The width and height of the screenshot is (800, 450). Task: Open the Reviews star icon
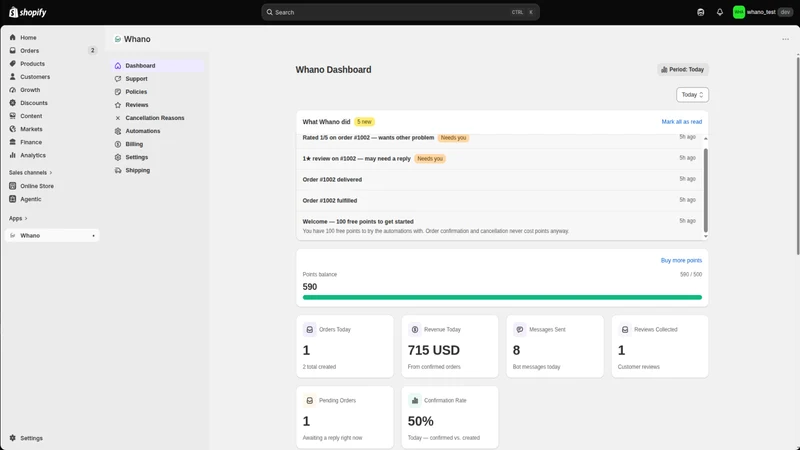tap(118, 105)
